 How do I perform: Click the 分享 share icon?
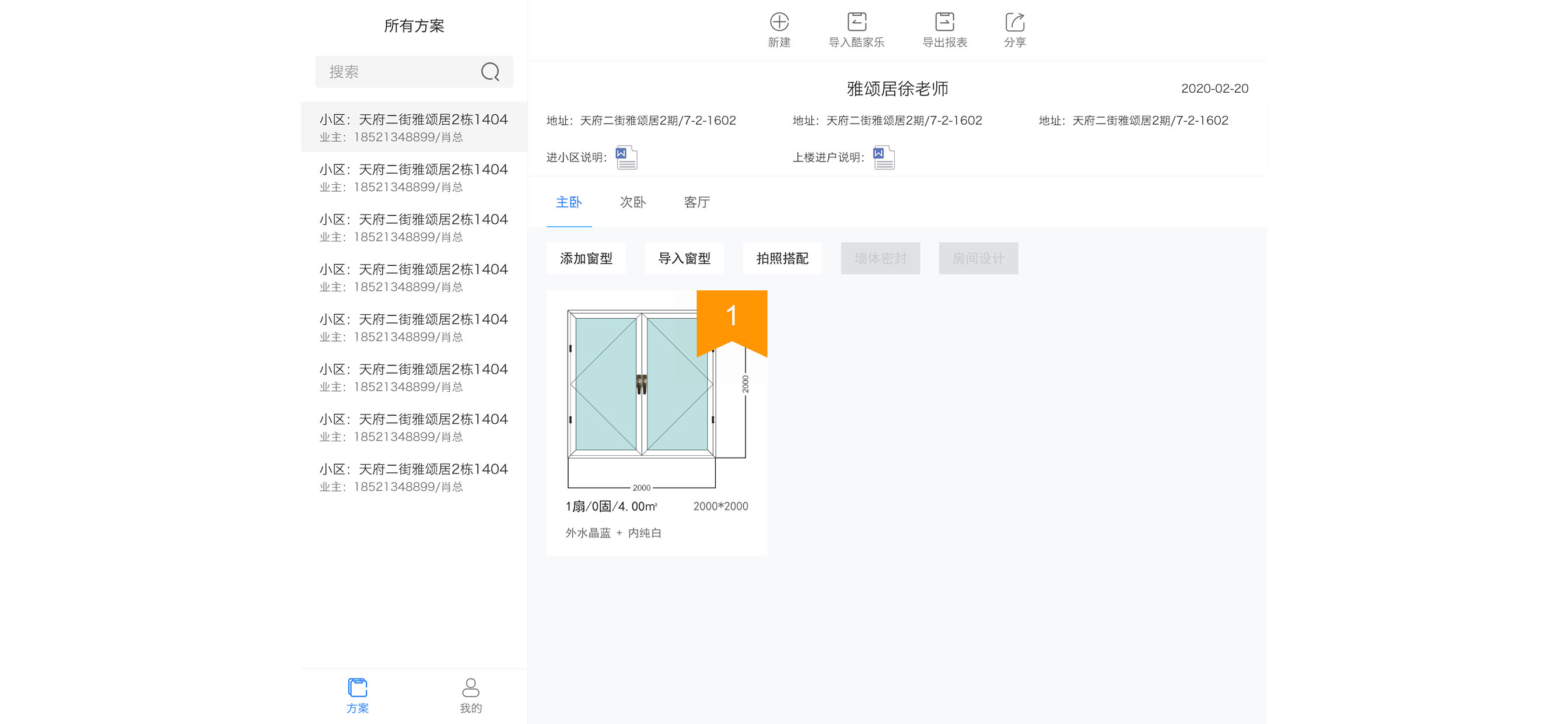pos(1014,23)
